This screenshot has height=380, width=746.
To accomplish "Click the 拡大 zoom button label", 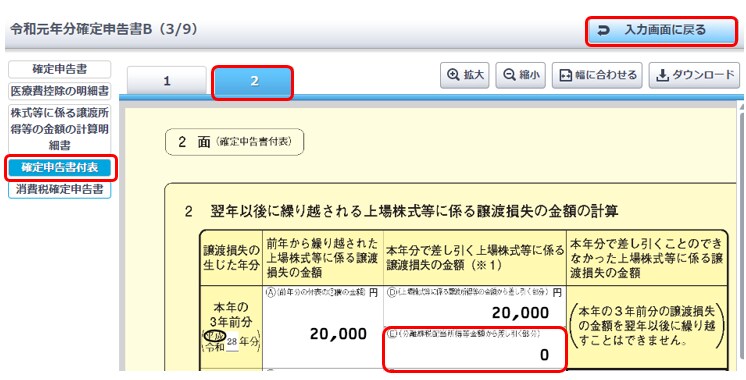I will [473, 75].
